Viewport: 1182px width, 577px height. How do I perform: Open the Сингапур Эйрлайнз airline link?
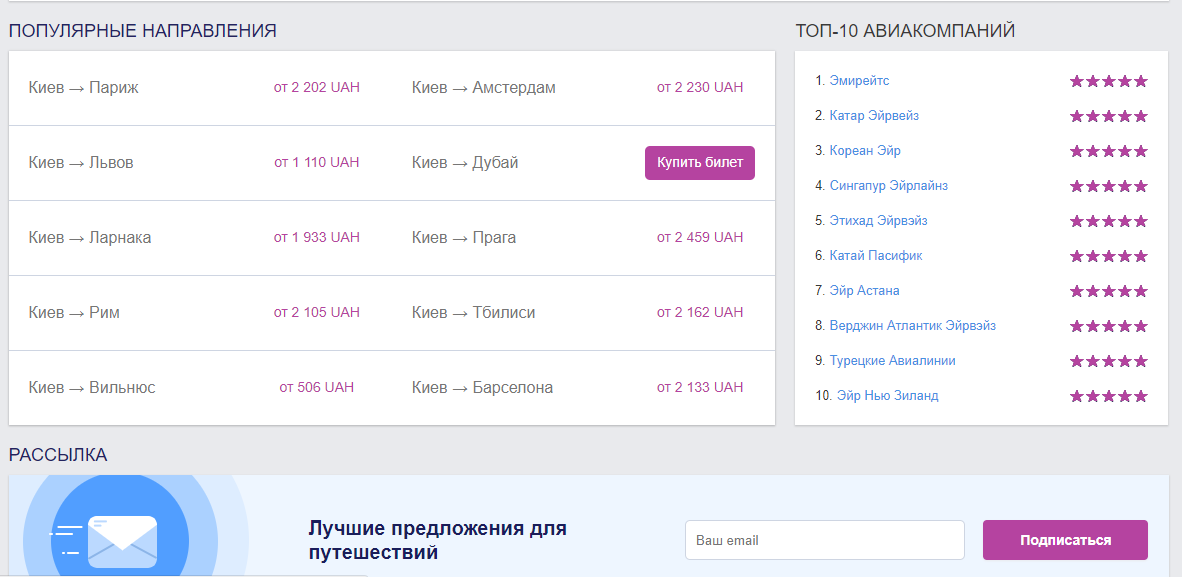pos(889,186)
